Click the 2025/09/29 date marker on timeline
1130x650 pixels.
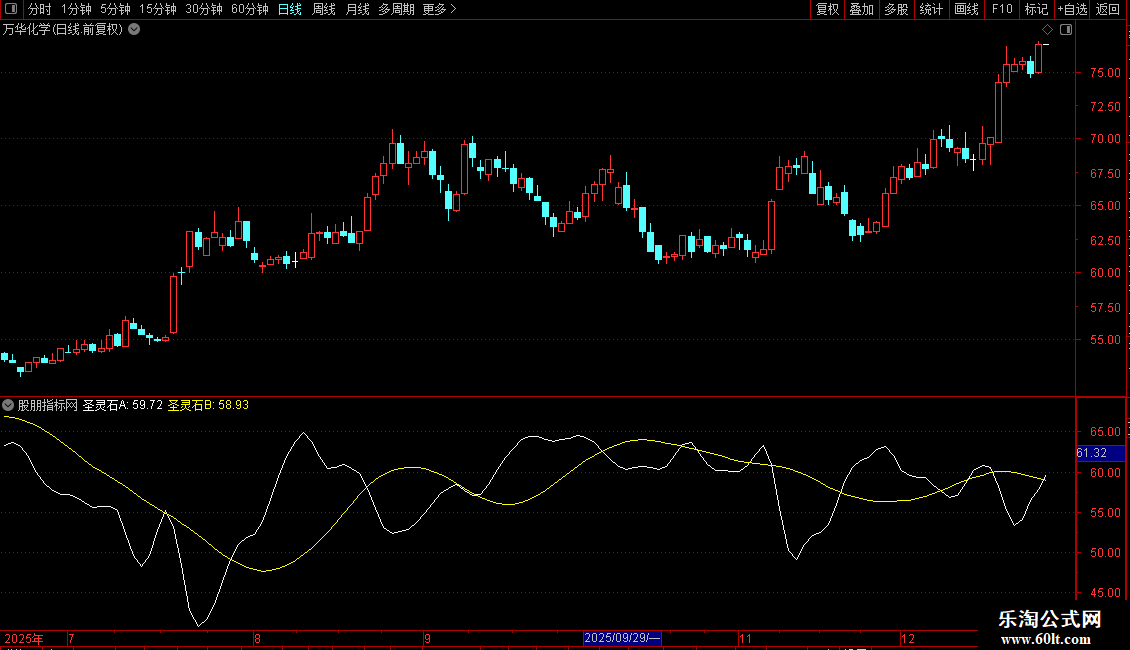click(x=623, y=638)
